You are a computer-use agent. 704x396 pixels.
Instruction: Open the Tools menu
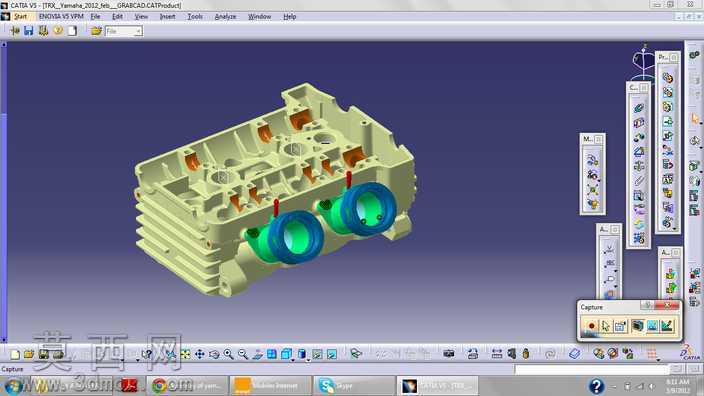click(x=195, y=17)
